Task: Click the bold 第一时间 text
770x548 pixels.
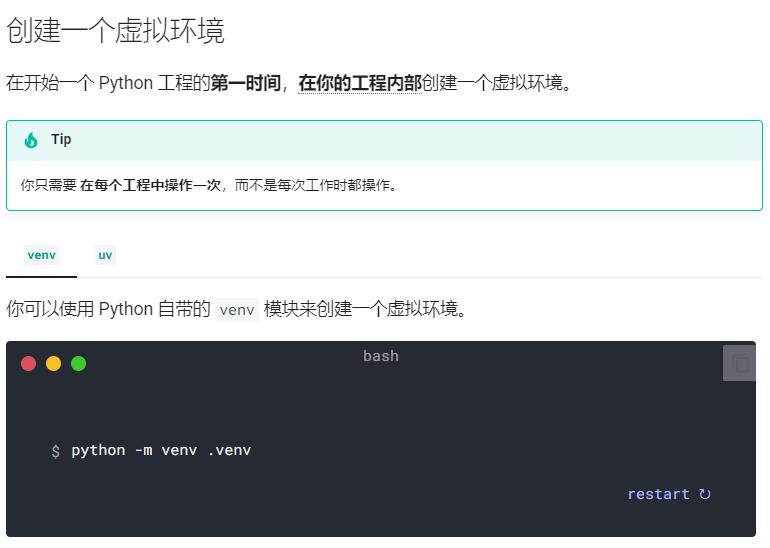Action: (246, 83)
